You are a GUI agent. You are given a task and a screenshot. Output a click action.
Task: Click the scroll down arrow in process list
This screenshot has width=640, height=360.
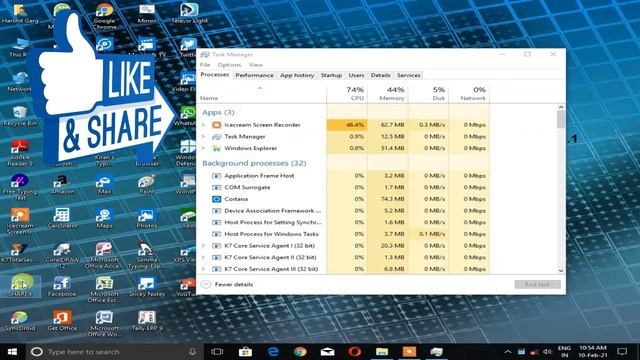[561, 271]
